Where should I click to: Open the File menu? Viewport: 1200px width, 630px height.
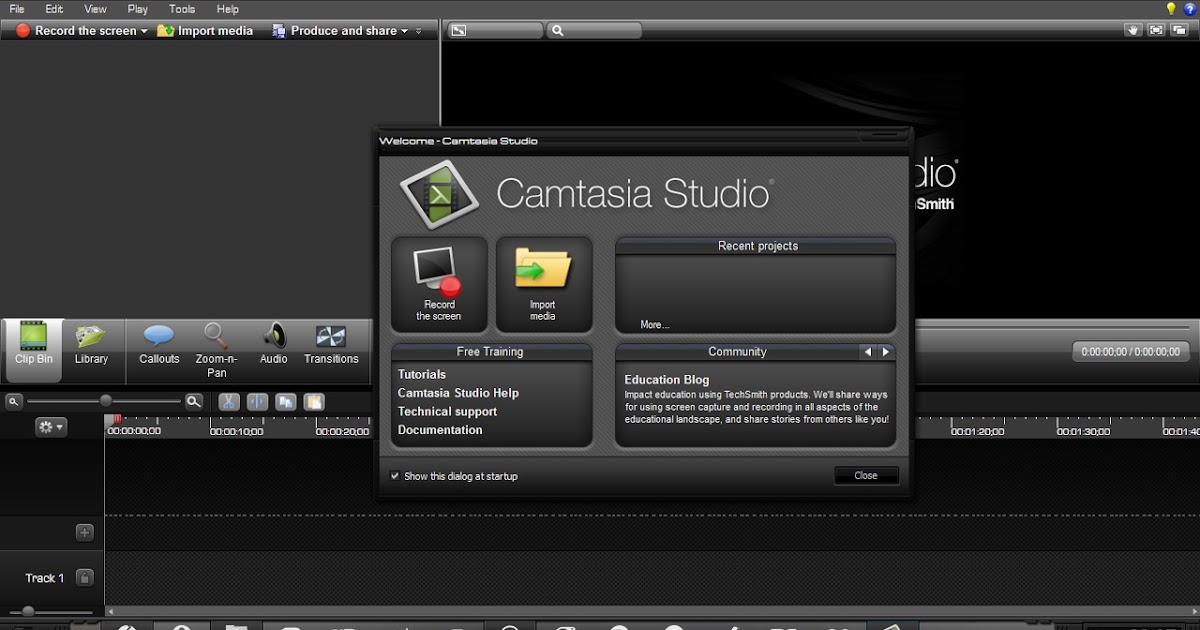17,9
